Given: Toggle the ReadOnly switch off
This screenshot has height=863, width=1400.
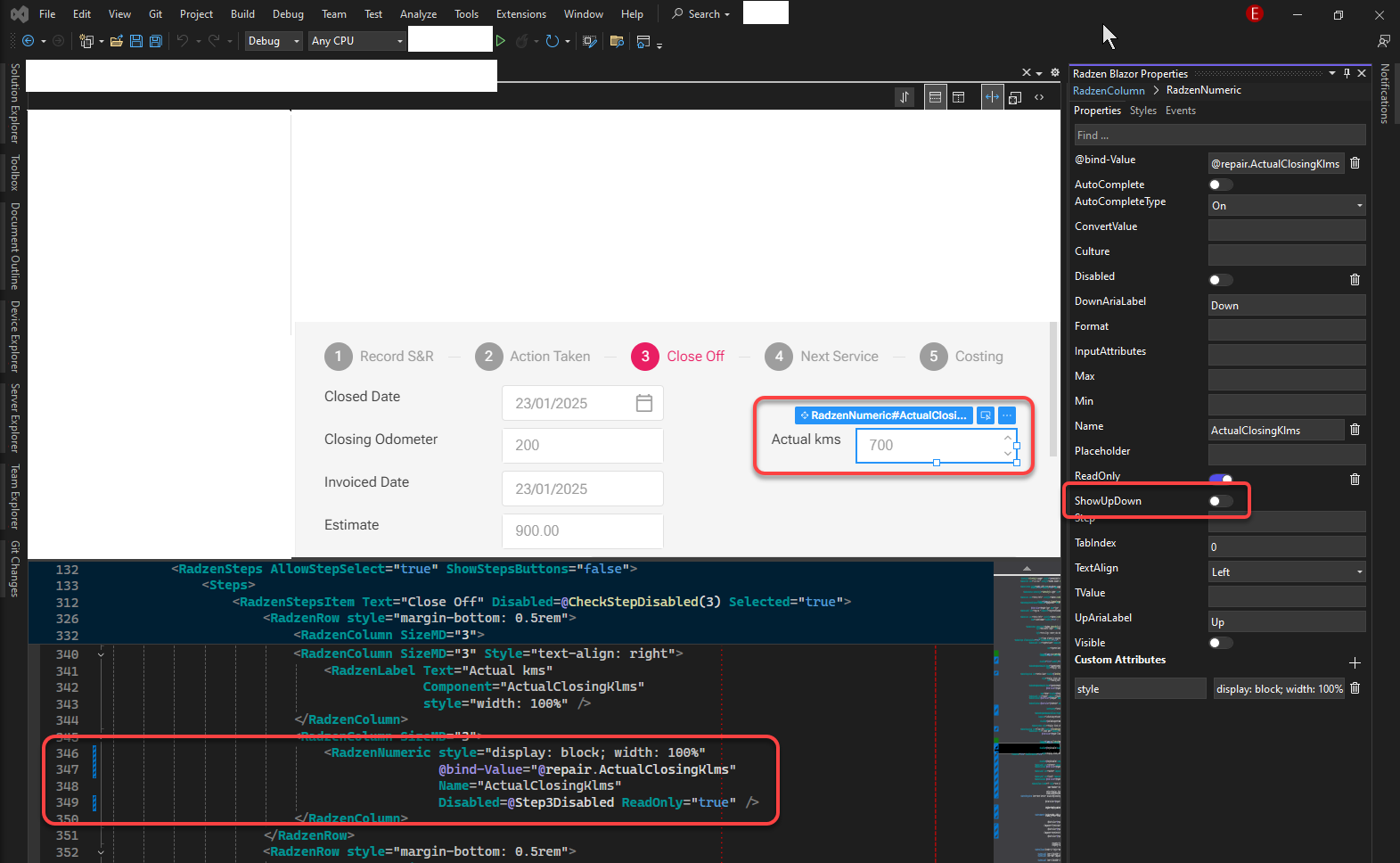Looking at the screenshot, I should (1221, 479).
